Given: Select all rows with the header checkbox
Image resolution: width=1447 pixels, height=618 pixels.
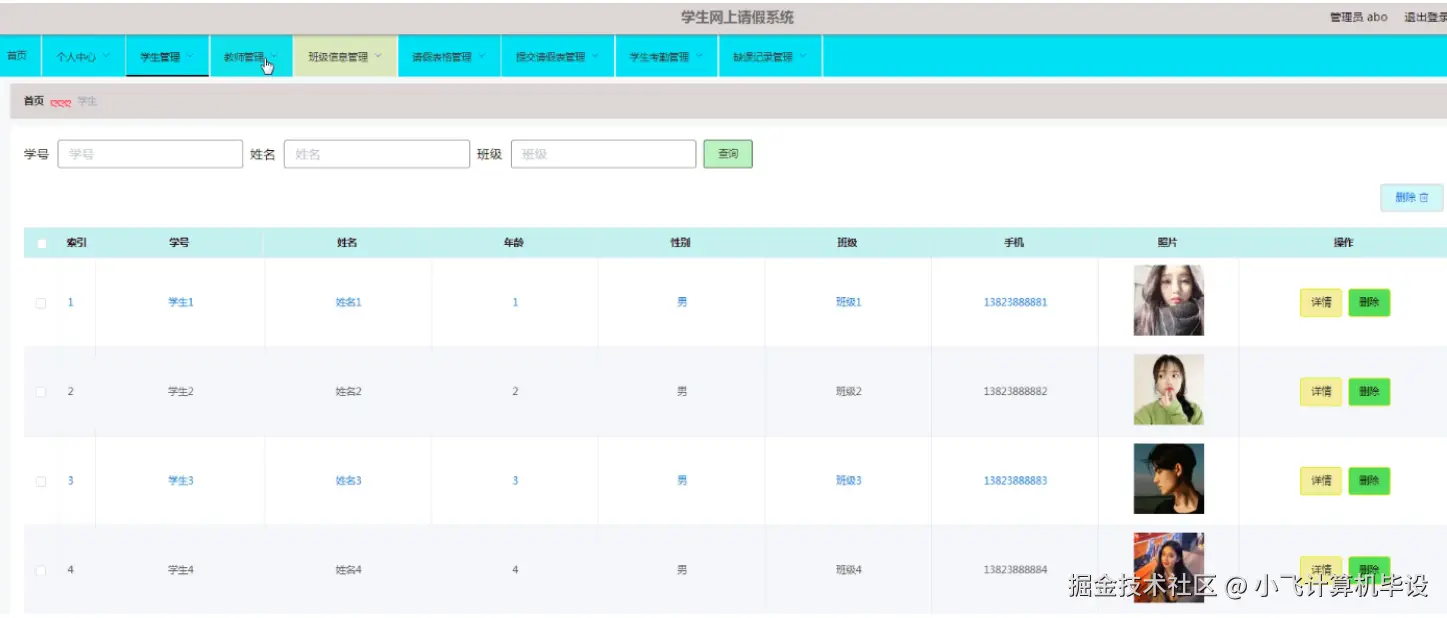Looking at the screenshot, I should [41, 243].
